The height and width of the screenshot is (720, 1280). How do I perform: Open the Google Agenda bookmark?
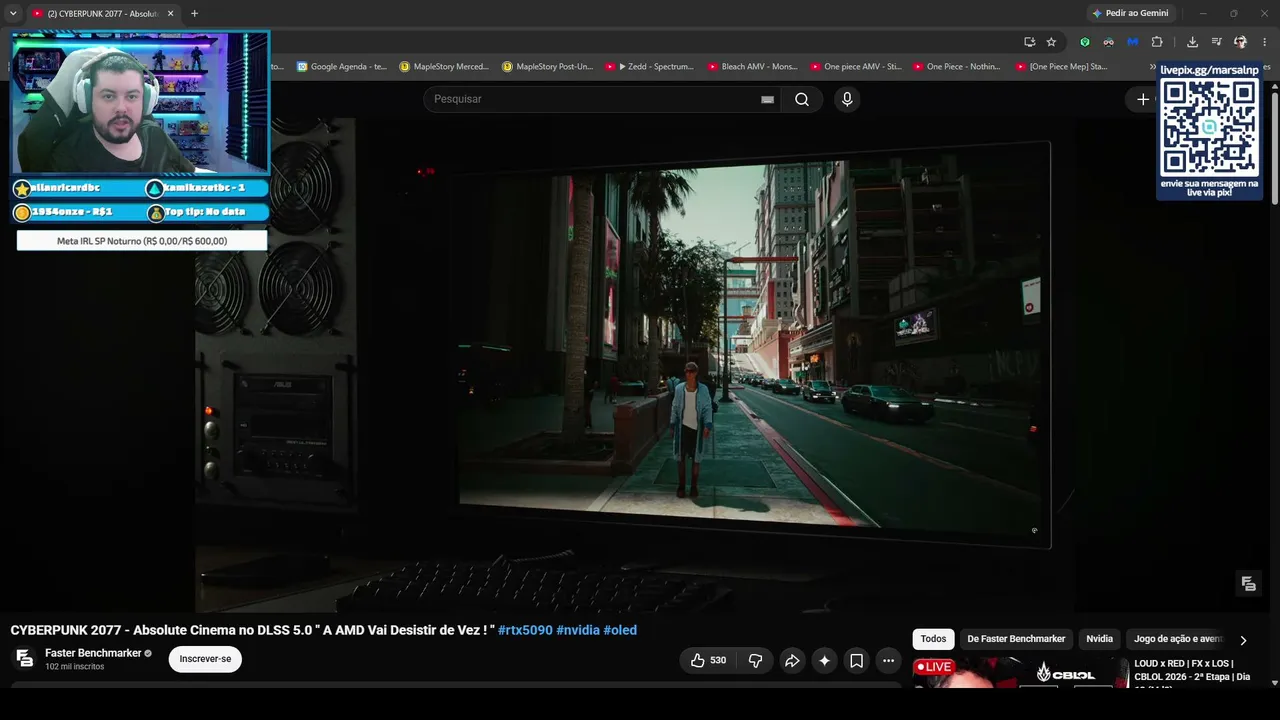[342, 67]
